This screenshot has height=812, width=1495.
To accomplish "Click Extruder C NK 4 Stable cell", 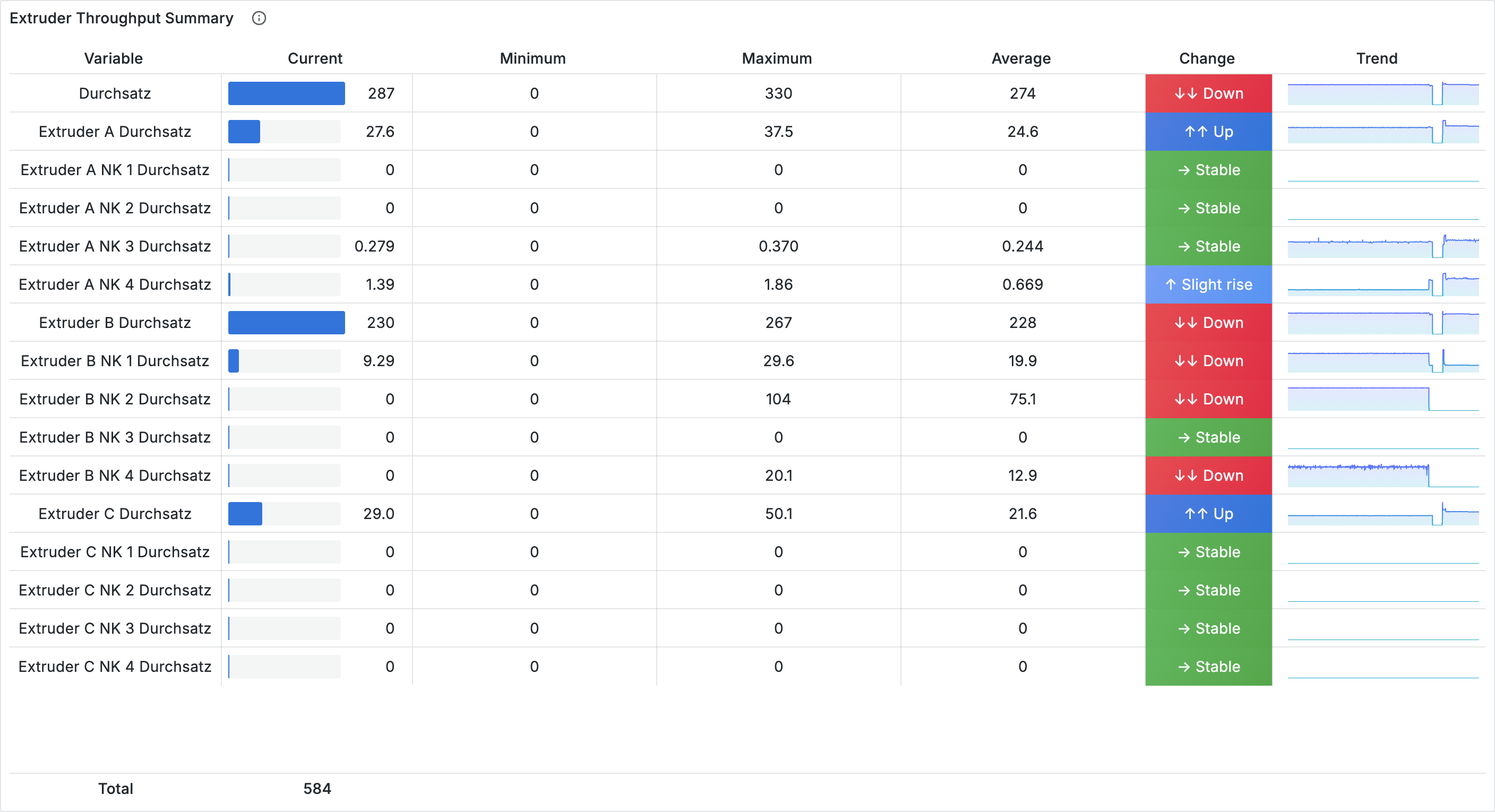I will (x=1208, y=667).
